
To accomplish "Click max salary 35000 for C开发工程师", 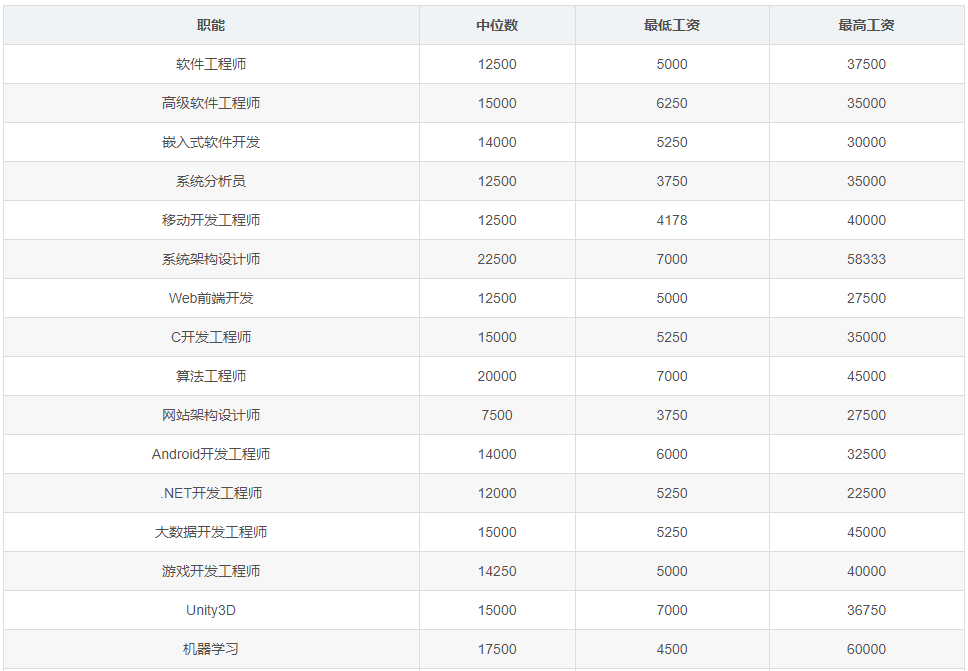I will click(x=866, y=337).
